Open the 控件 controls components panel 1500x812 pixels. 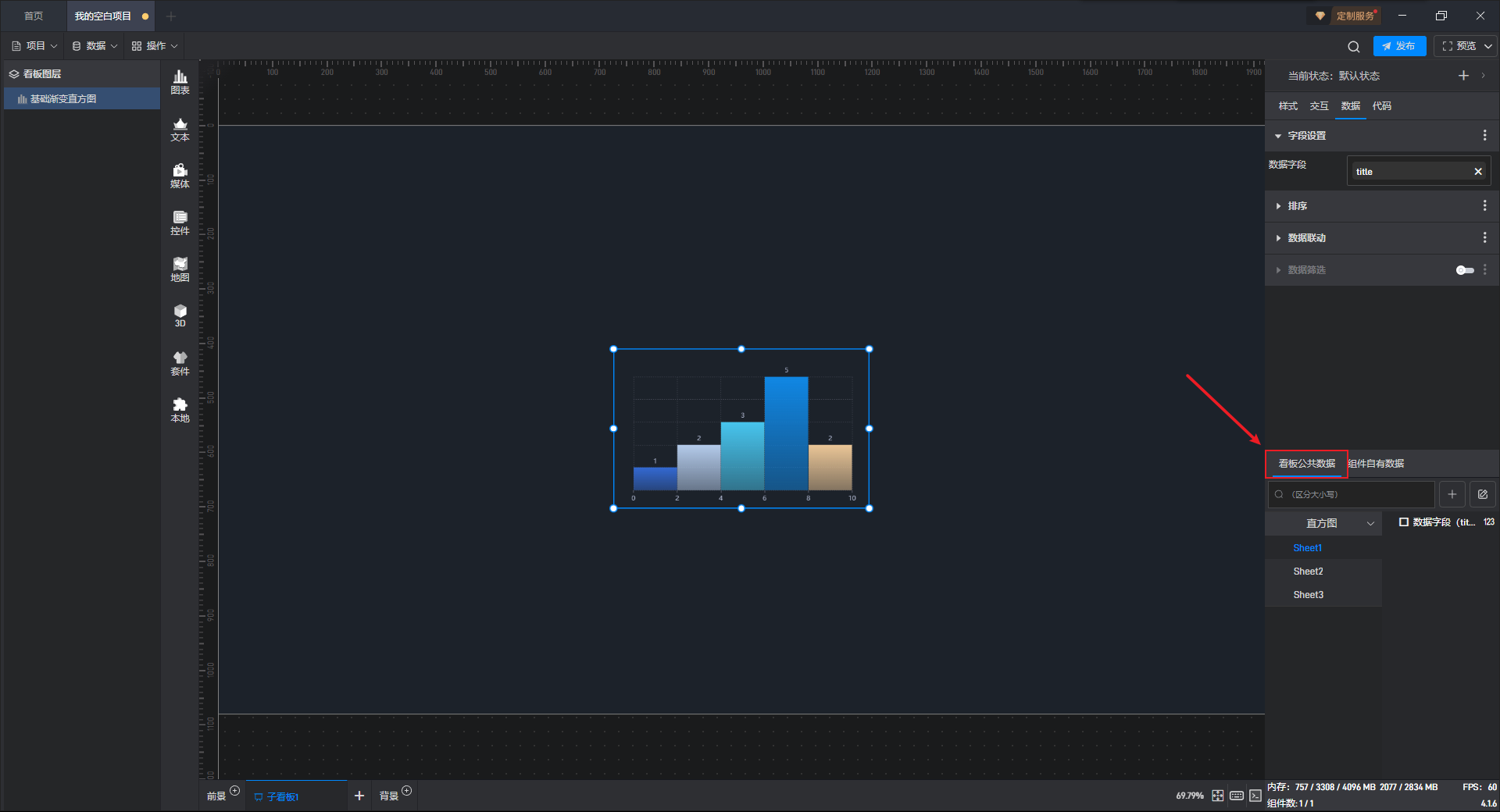click(x=180, y=223)
